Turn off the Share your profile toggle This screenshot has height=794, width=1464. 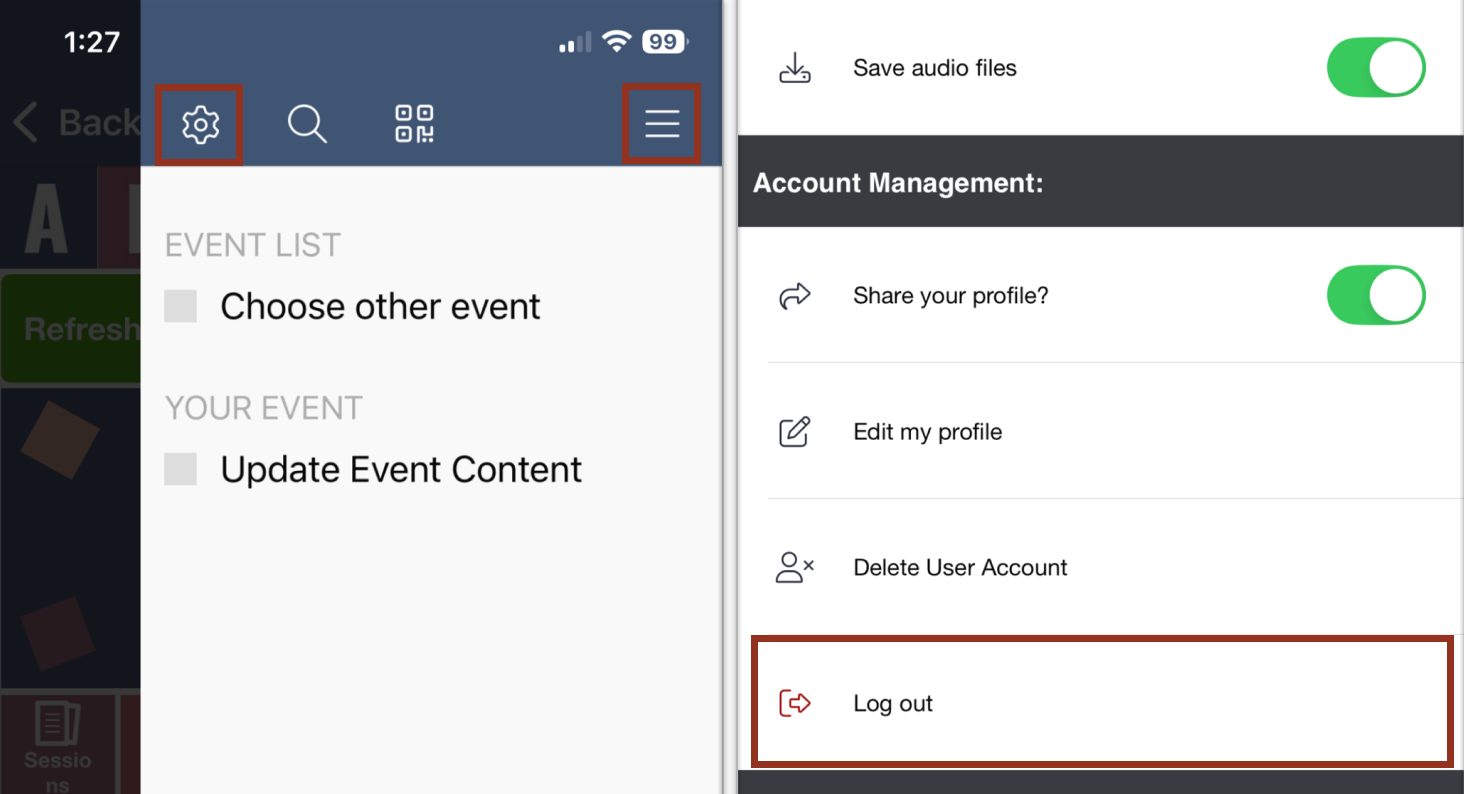tap(1376, 295)
